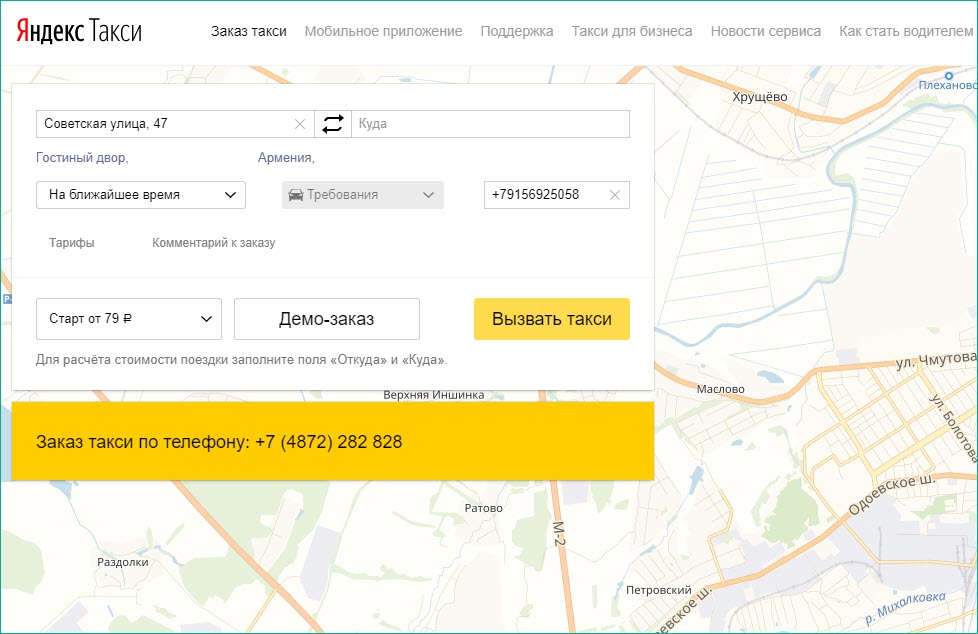Swap the origin and destination addresses

[332, 124]
